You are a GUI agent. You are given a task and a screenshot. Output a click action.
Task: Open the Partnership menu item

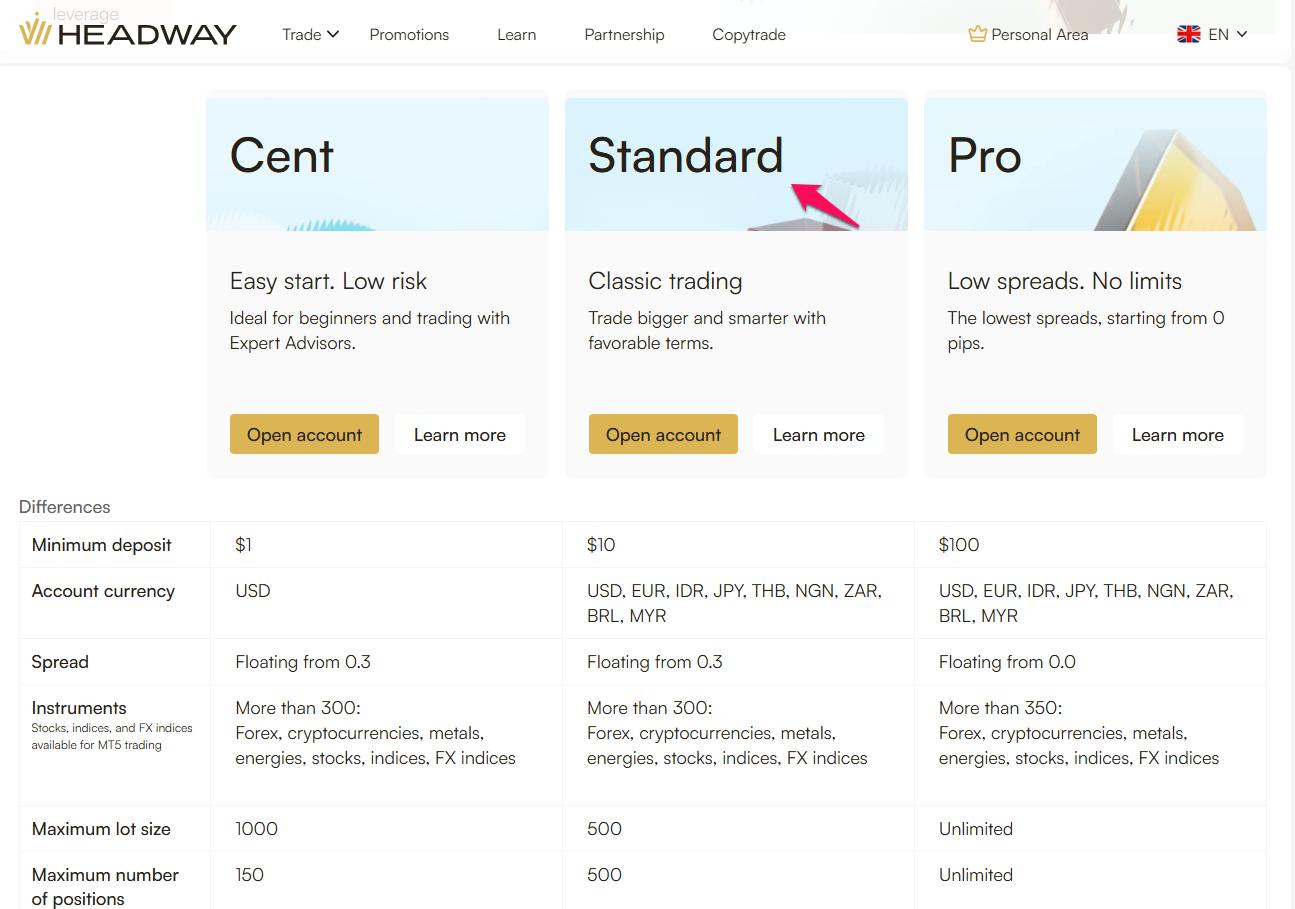tap(624, 34)
